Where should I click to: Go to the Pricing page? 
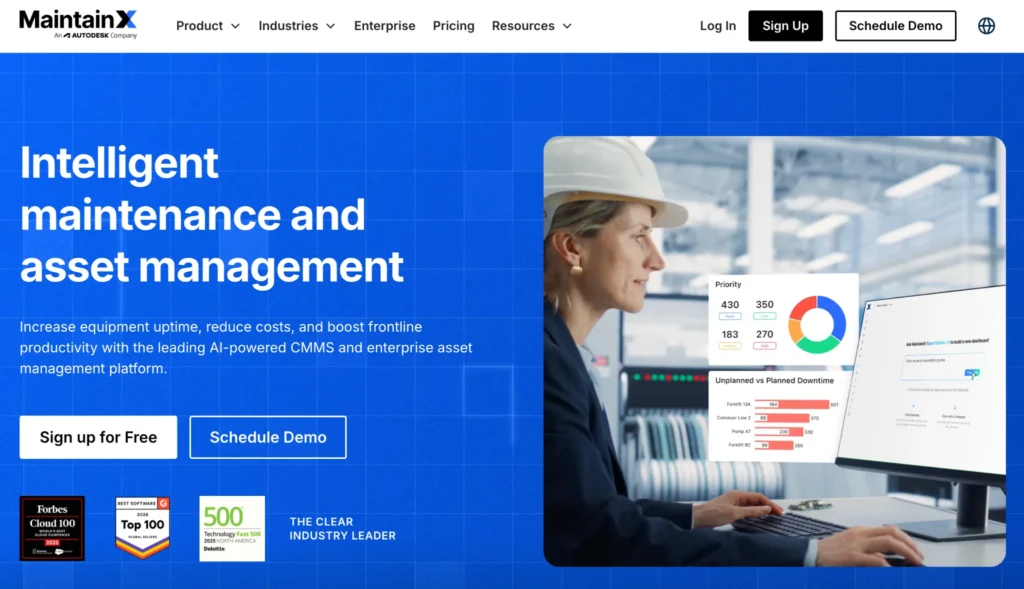(453, 26)
